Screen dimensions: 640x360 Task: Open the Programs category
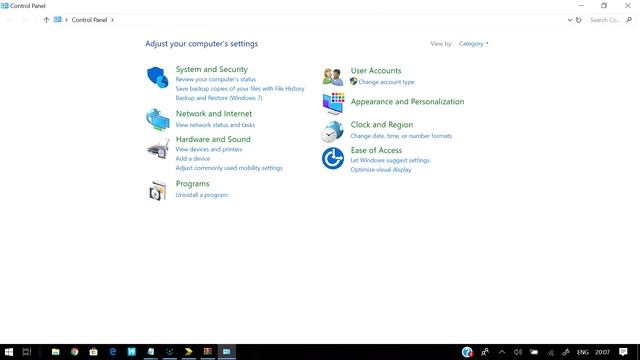[192, 184]
